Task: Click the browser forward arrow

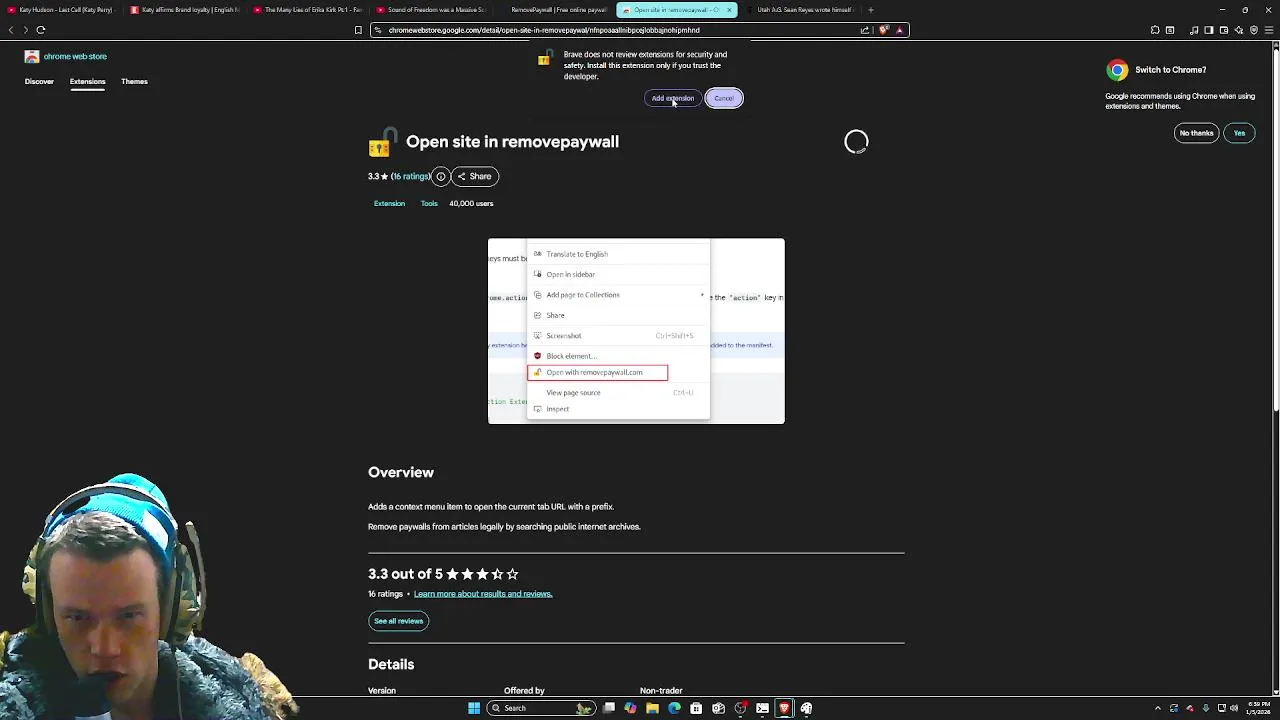Action: click(x=26, y=30)
